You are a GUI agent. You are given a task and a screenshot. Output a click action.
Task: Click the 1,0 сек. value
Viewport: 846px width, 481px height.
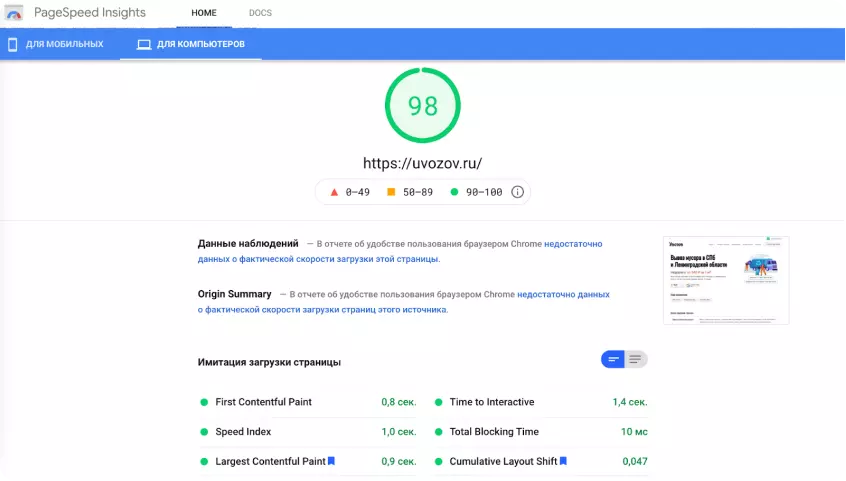point(399,431)
